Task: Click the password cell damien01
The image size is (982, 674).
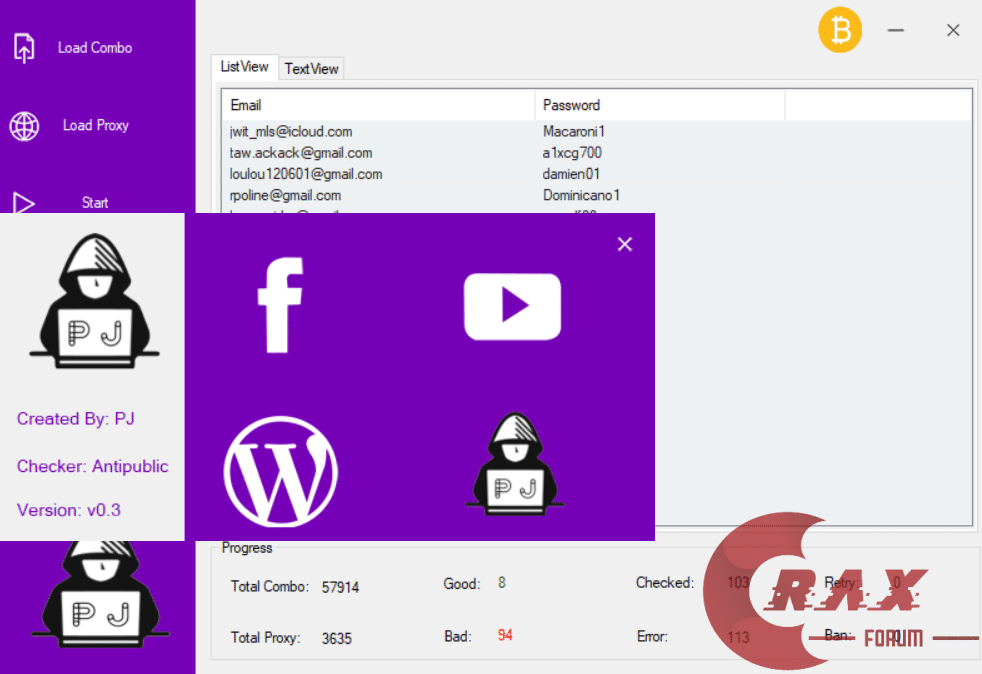Action: pos(571,174)
